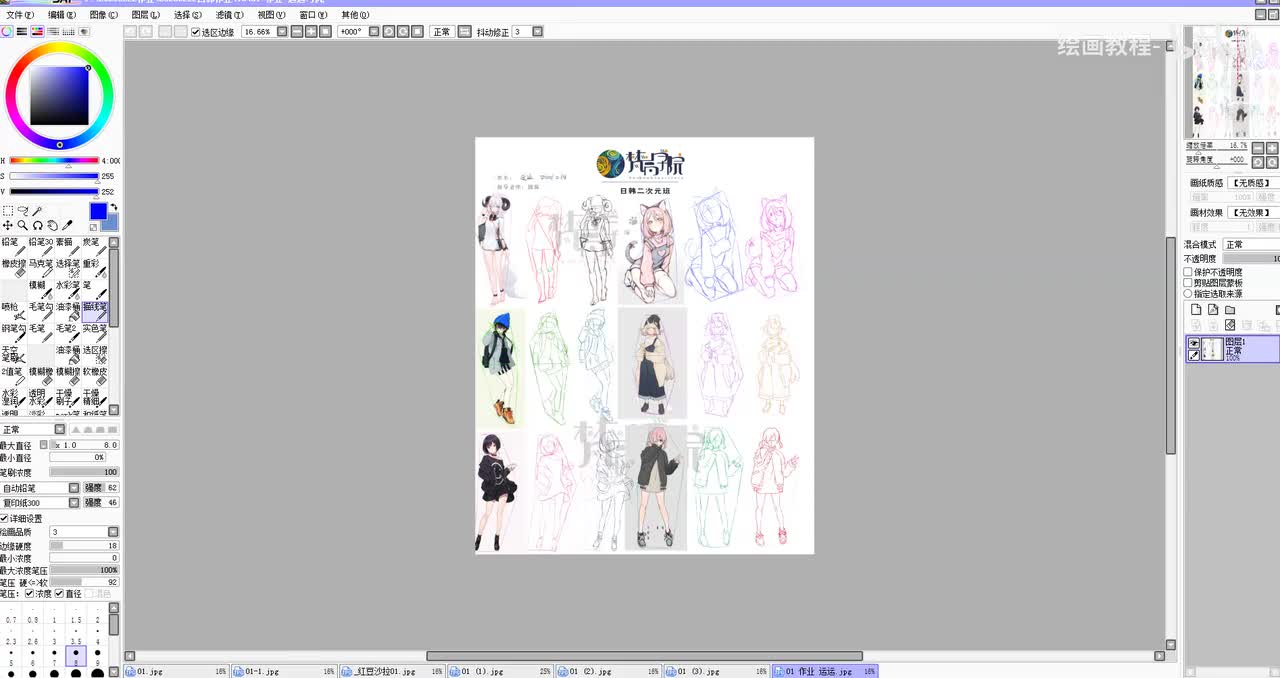1280x678 pixels.
Task: Choose the 选区擦 selection eraser
Action: point(95,355)
